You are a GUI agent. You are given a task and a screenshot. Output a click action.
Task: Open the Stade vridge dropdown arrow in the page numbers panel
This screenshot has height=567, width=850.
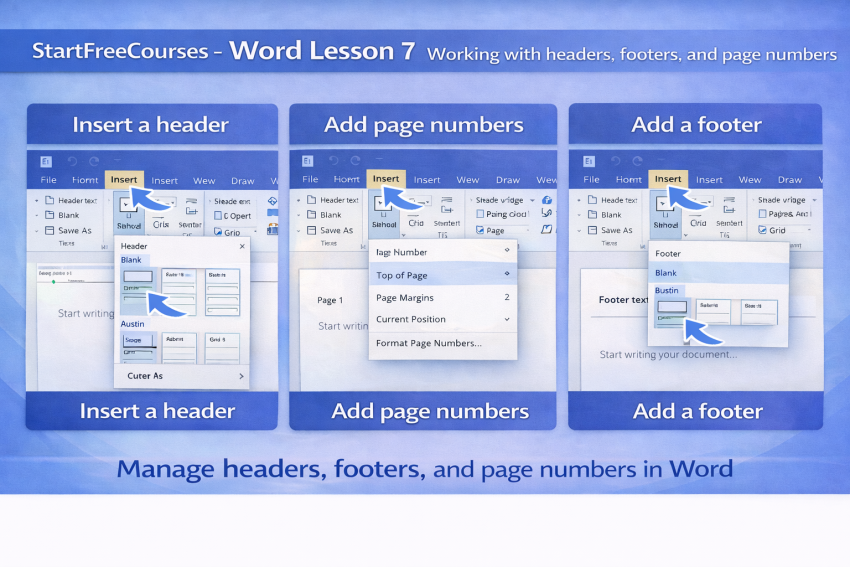click(532, 200)
